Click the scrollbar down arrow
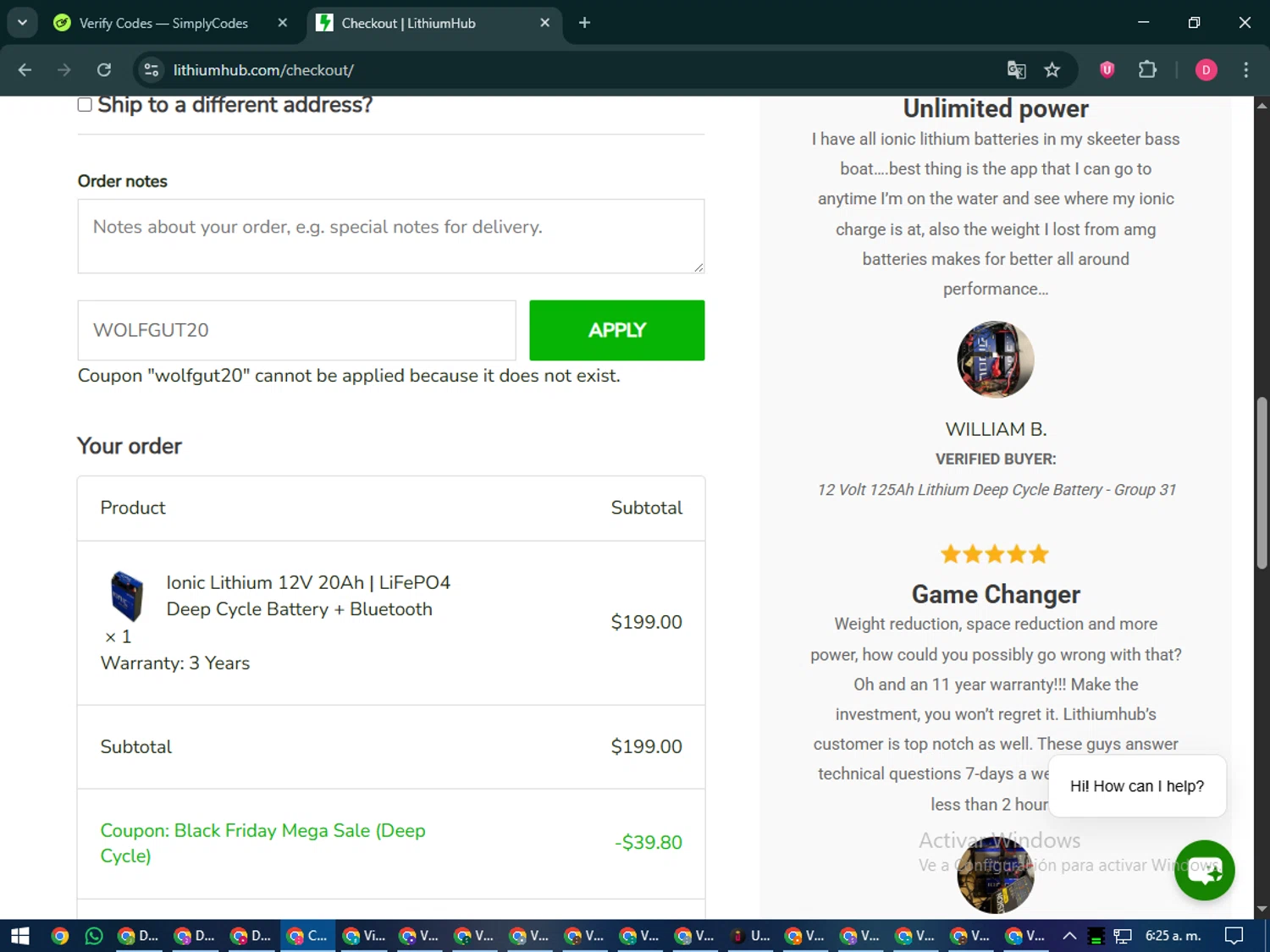 click(x=1262, y=909)
